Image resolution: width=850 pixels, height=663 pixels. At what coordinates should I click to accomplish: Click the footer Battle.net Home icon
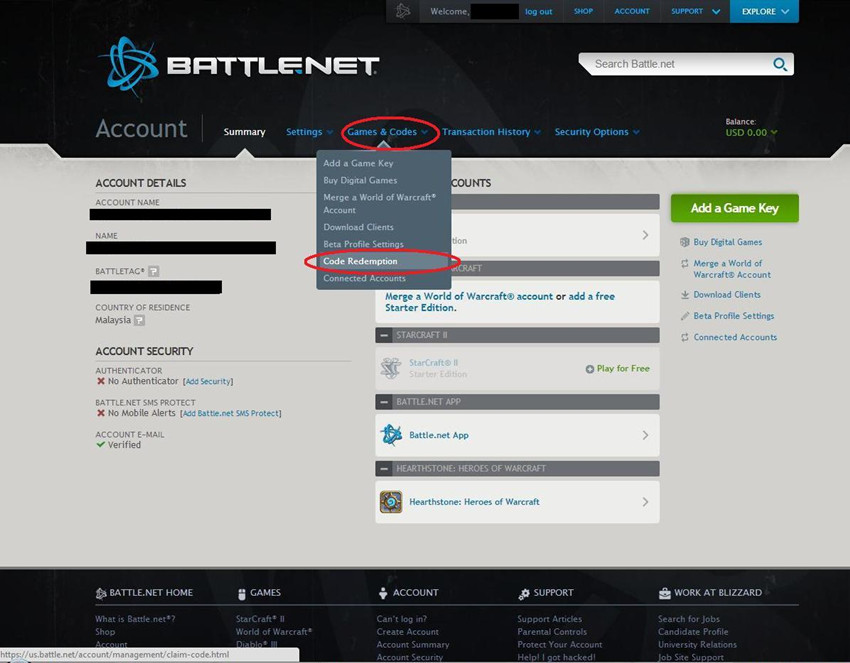(x=101, y=593)
